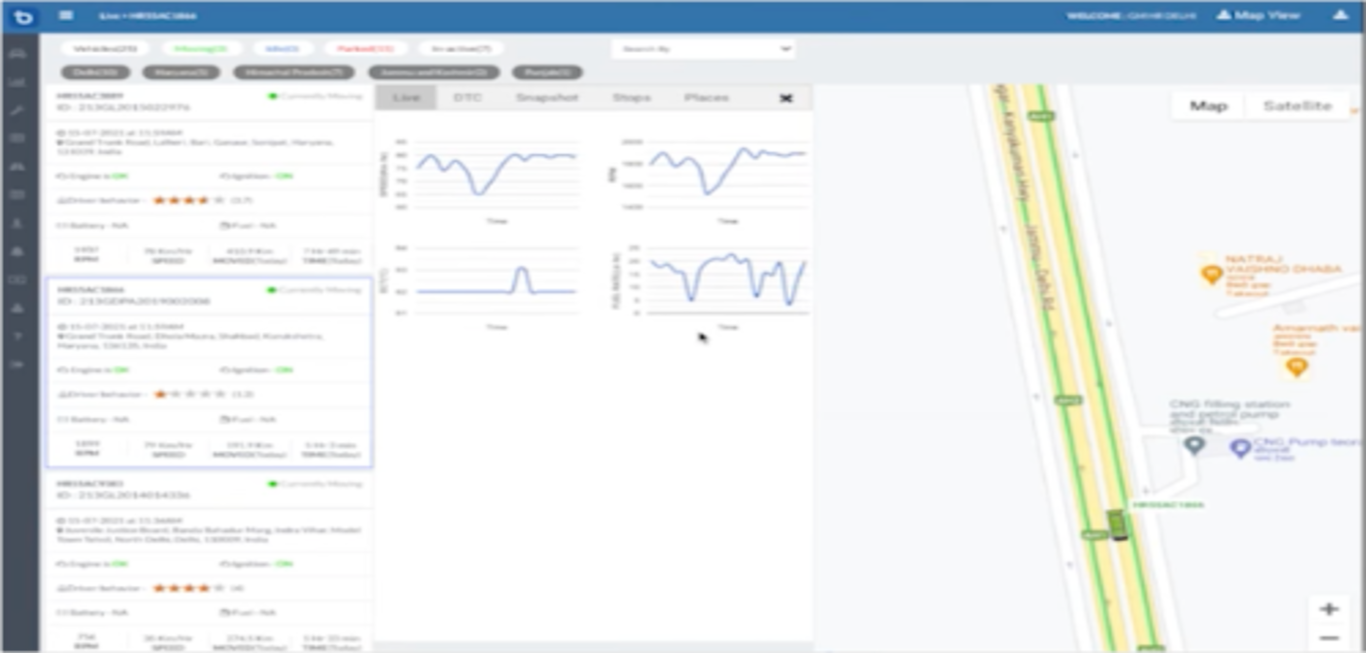The height and width of the screenshot is (653, 1366).
Task: Select the Jammu and Kashmir state chip
Action: point(433,72)
